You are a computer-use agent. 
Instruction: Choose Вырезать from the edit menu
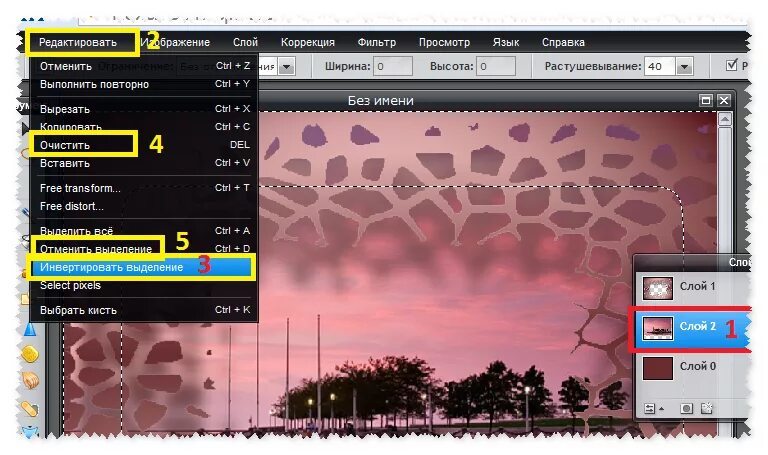[x=144, y=109]
